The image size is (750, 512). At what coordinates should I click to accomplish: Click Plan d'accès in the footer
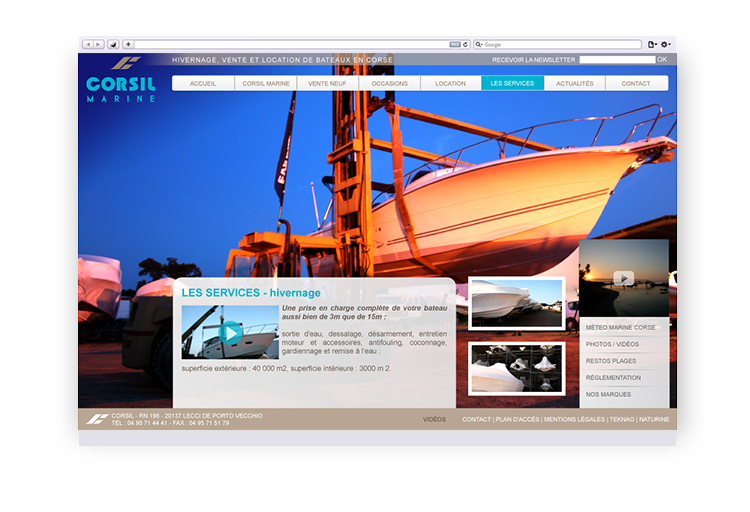[516, 420]
